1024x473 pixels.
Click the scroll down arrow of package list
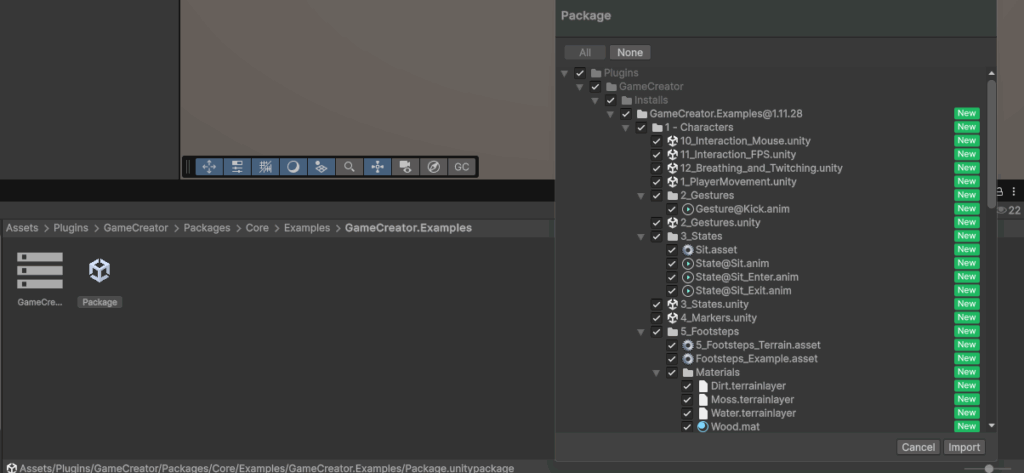tap(991, 425)
